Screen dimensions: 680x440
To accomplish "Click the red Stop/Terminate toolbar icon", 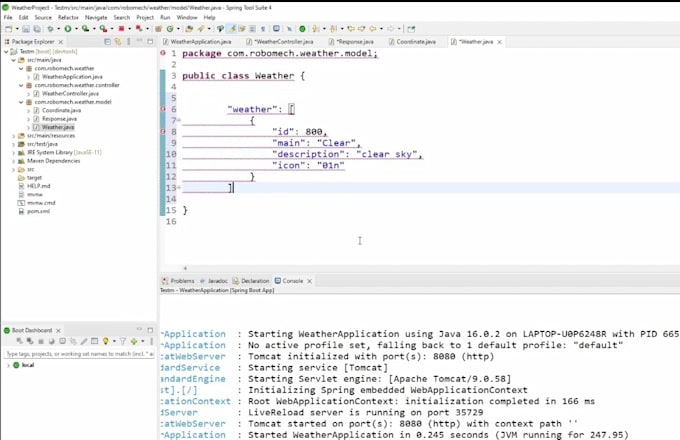I will (x=120, y=29).
